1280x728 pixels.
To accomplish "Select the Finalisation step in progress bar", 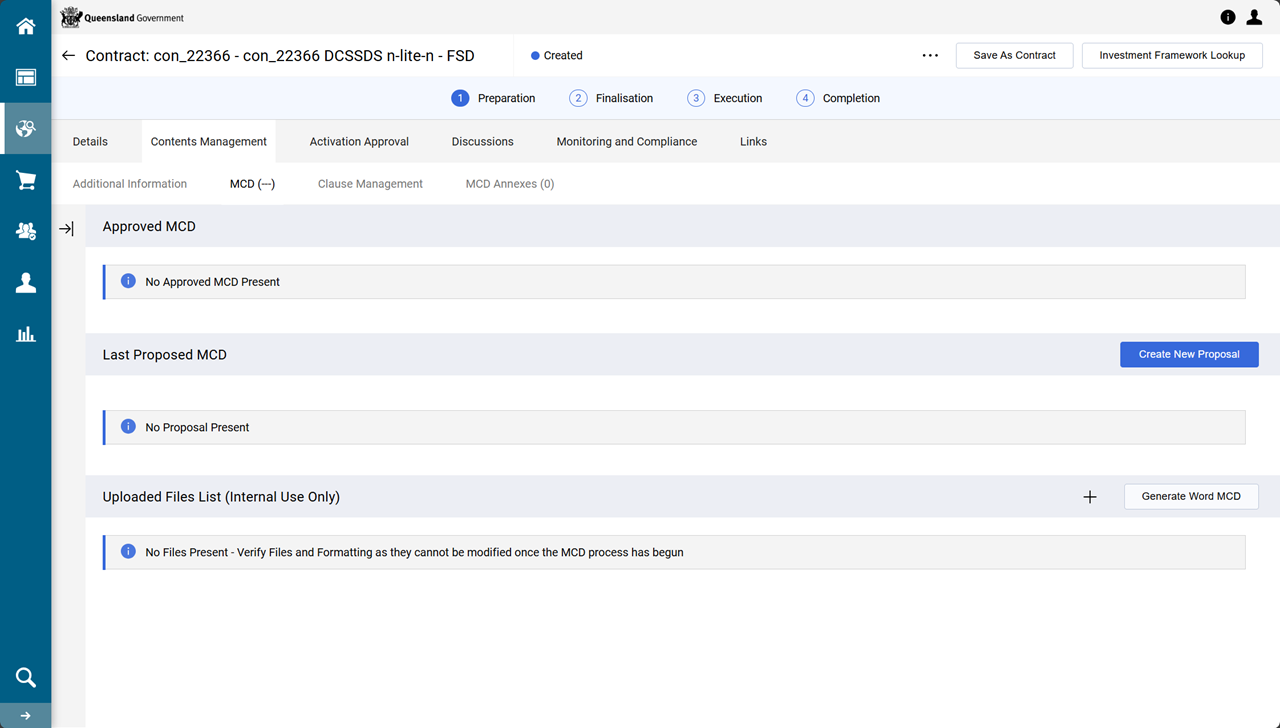I will click(x=612, y=98).
